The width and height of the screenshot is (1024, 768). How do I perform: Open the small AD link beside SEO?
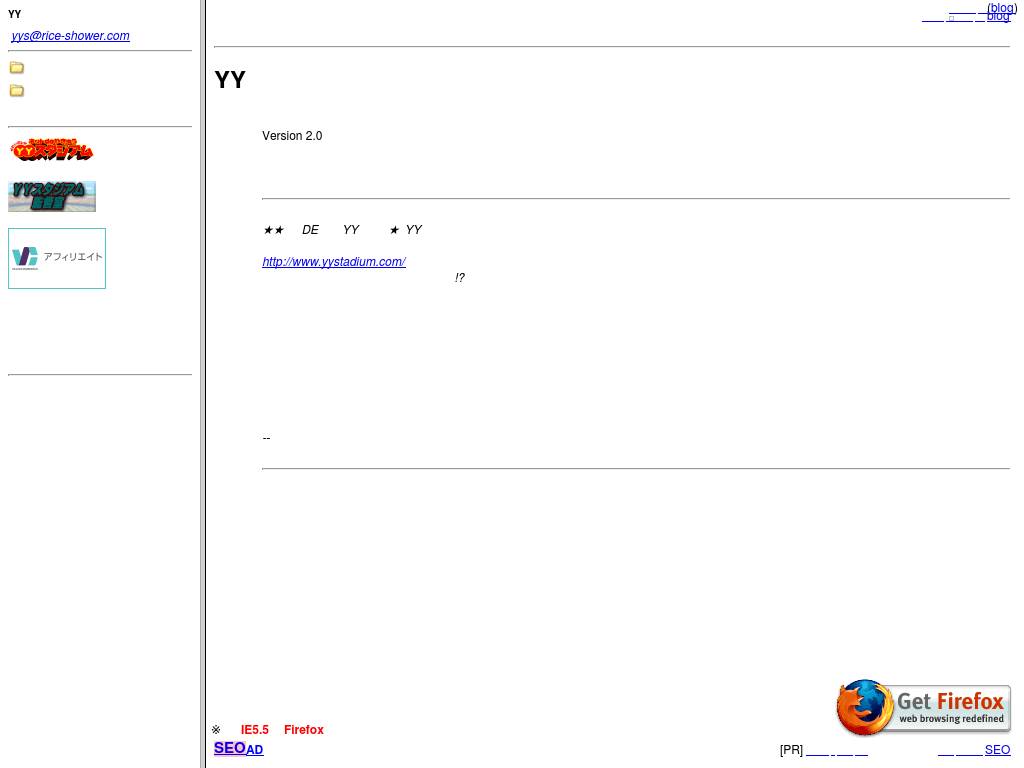[x=255, y=750]
